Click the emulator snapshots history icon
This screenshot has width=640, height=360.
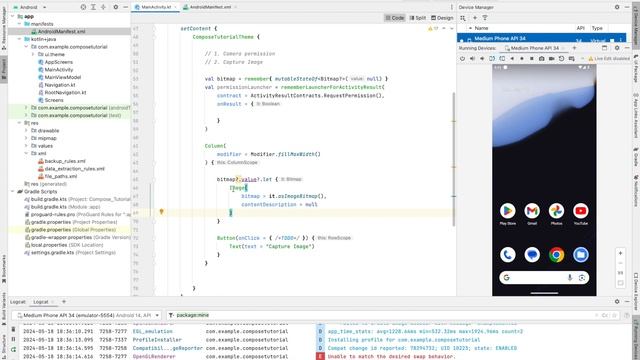point(561,58)
